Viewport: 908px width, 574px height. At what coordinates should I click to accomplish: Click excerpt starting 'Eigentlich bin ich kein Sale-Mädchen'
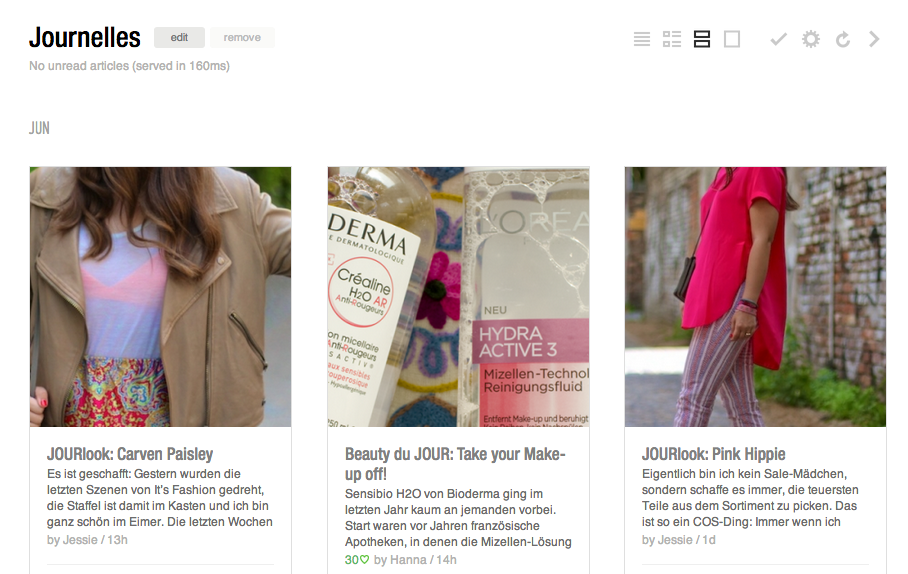click(750, 498)
